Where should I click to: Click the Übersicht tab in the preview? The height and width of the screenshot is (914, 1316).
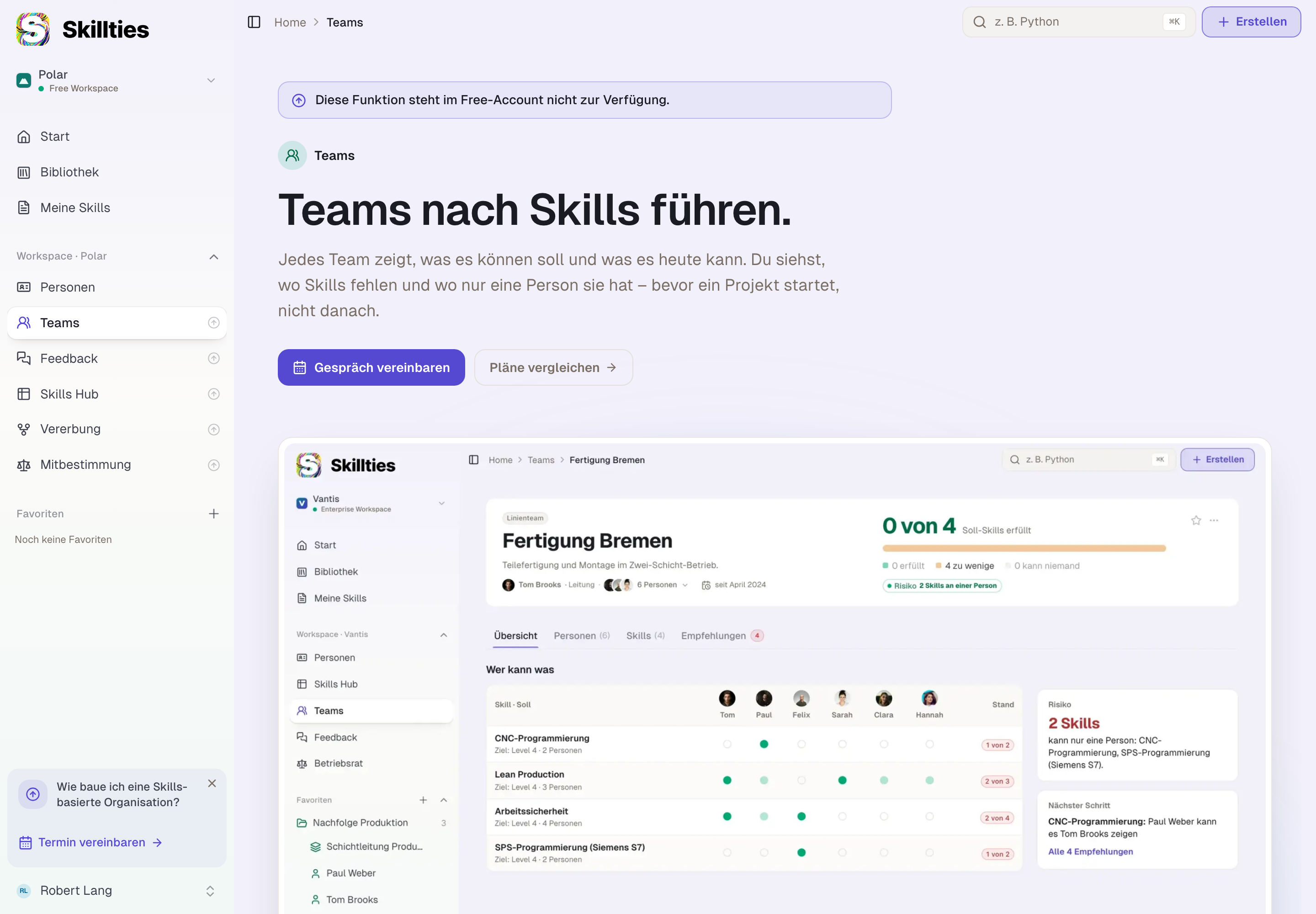coord(515,636)
